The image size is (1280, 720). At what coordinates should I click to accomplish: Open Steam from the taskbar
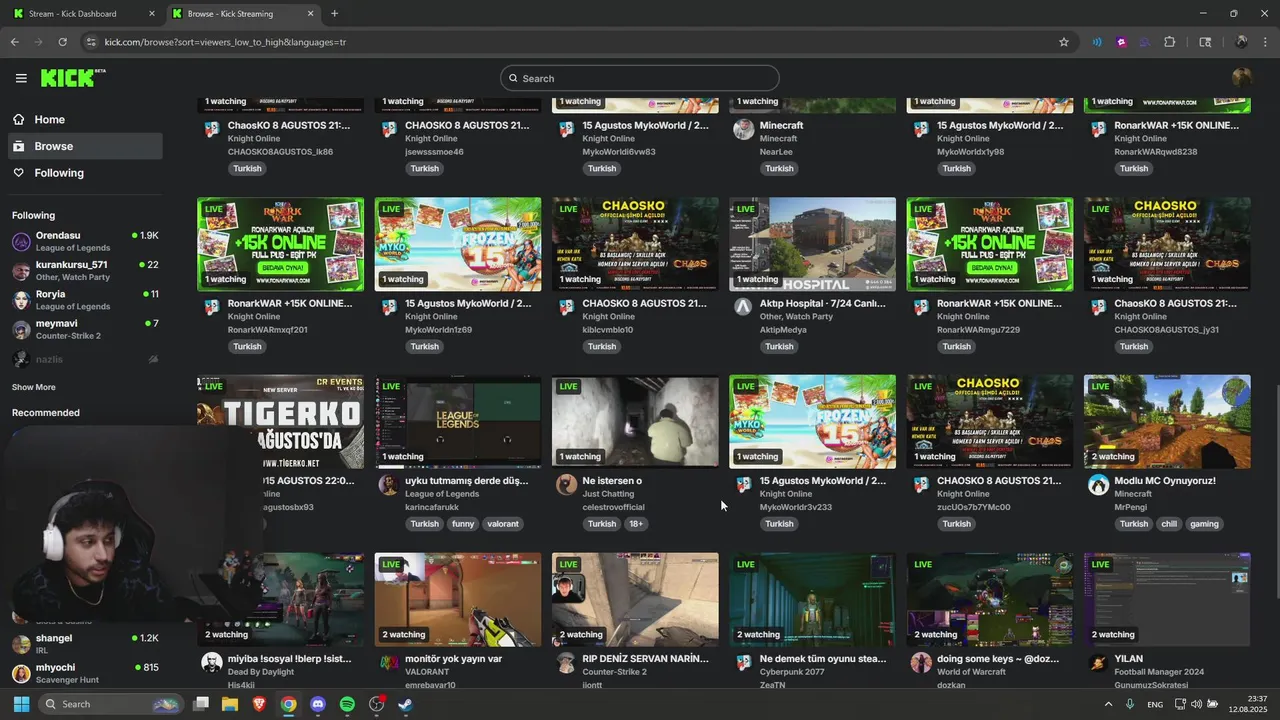tap(405, 704)
